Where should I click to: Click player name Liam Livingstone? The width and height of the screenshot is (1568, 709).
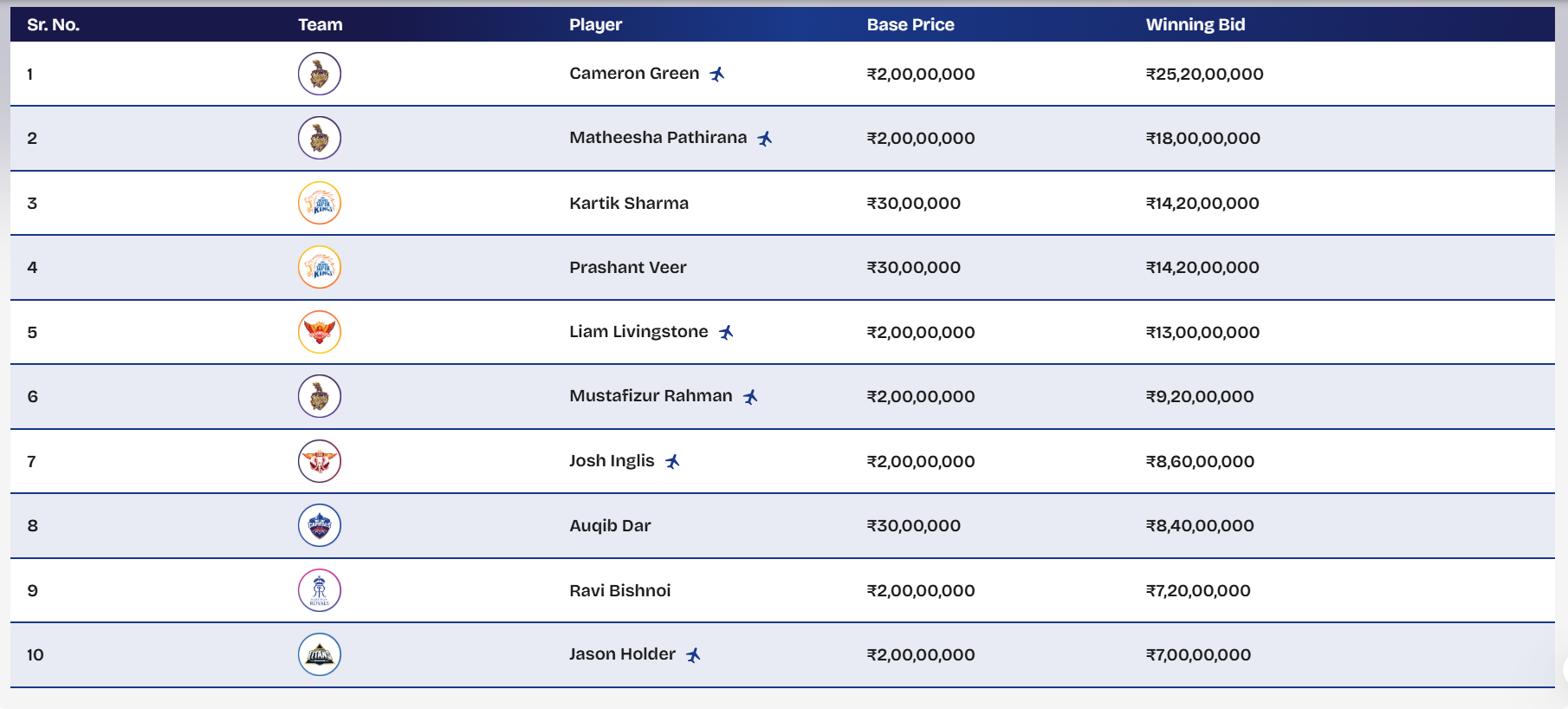click(638, 332)
